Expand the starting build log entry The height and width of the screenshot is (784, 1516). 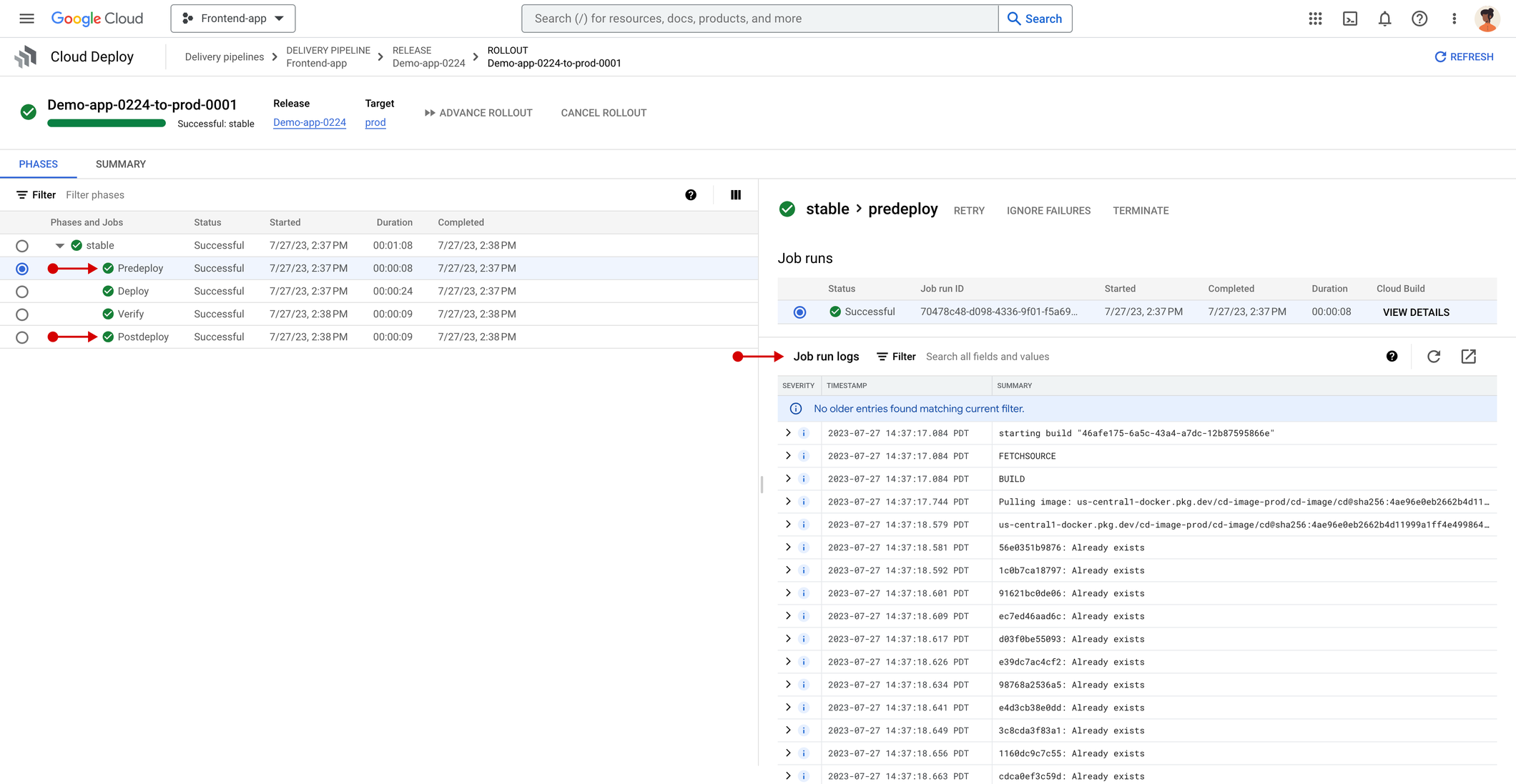(788, 433)
